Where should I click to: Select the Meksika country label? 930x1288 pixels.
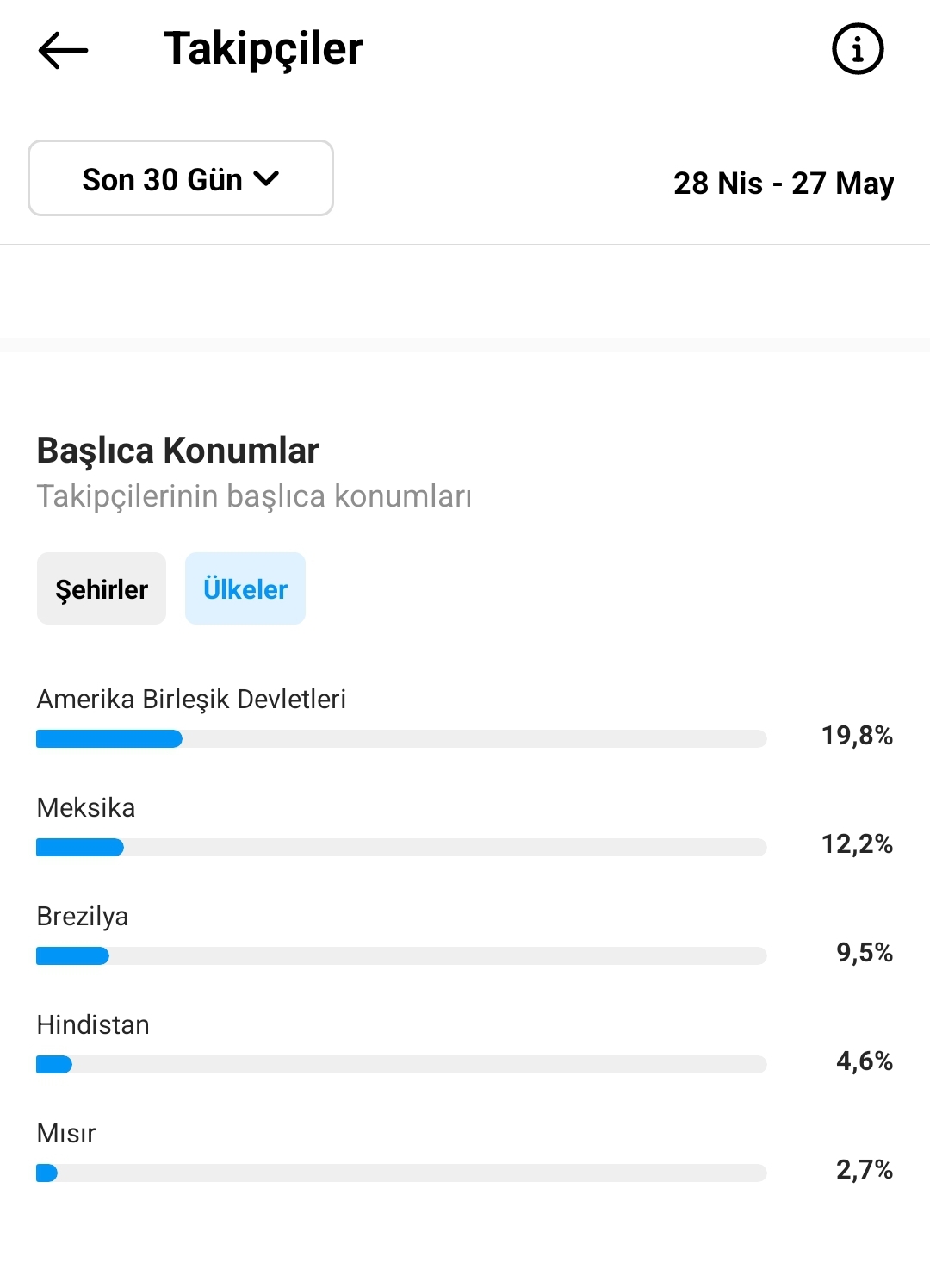click(x=86, y=807)
